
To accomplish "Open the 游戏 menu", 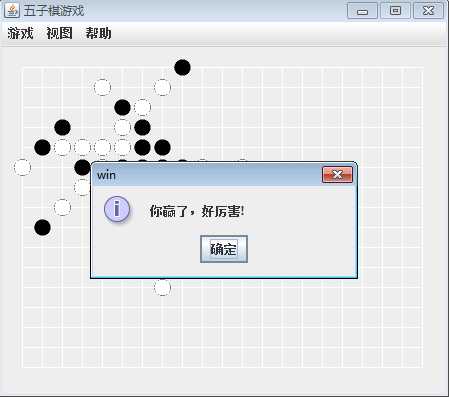I will pyautogui.click(x=20, y=33).
